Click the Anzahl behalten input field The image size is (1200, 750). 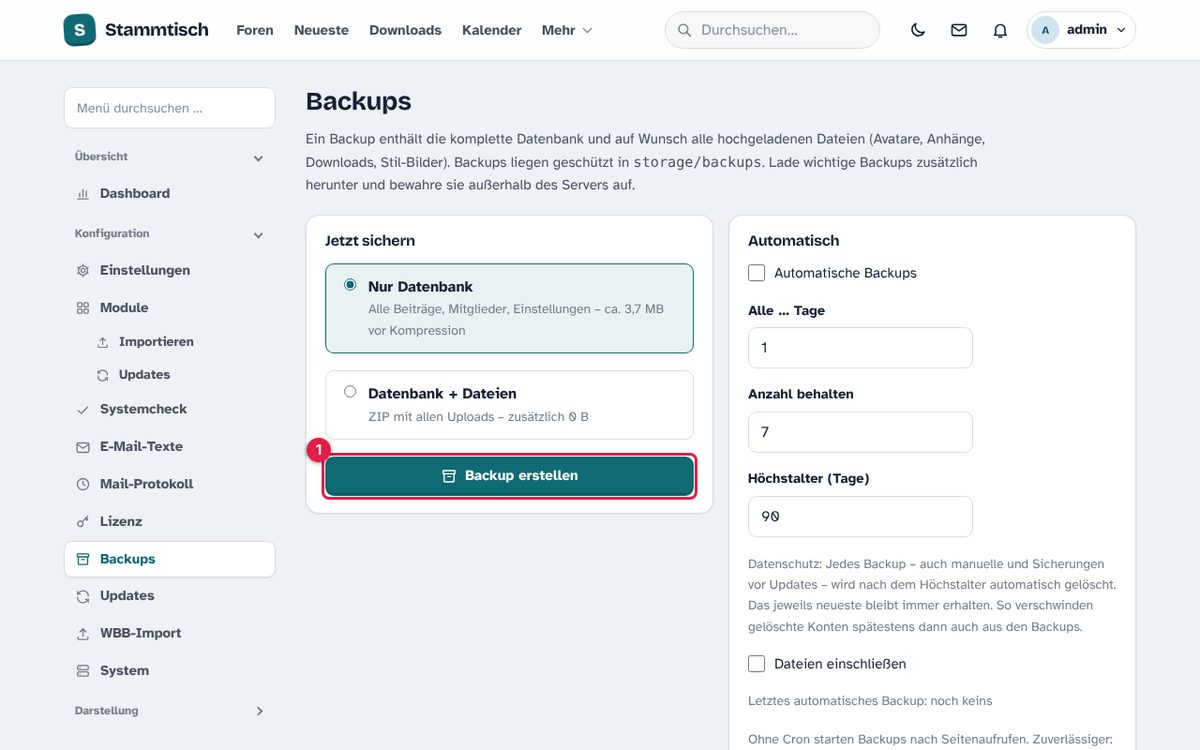click(x=860, y=432)
